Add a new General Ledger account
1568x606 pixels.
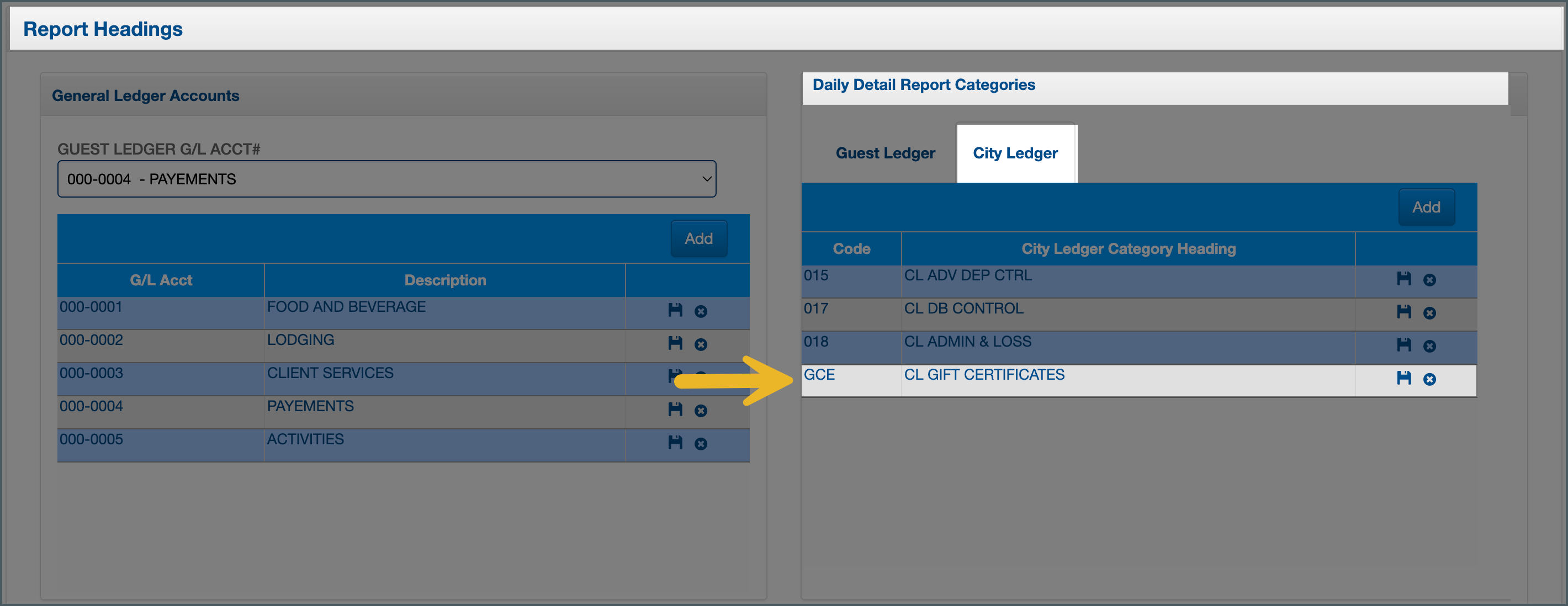point(698,238)
